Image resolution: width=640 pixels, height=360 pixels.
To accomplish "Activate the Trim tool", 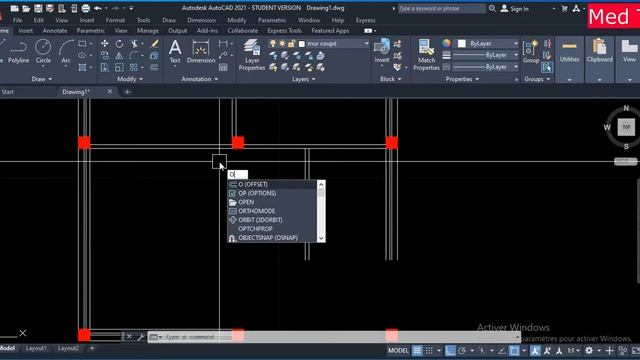I will (134, 44).
